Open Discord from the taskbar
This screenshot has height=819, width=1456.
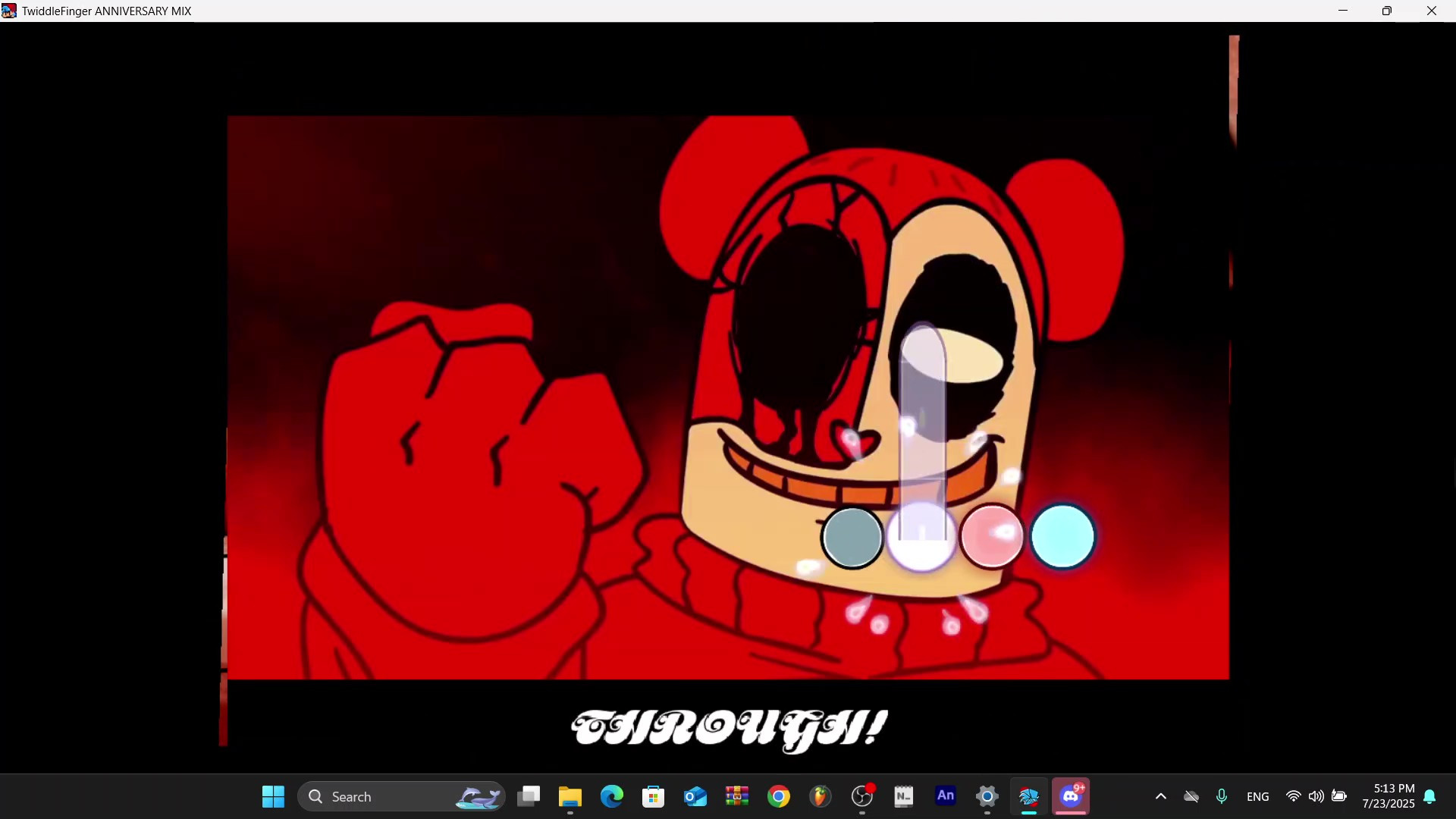1071,796
